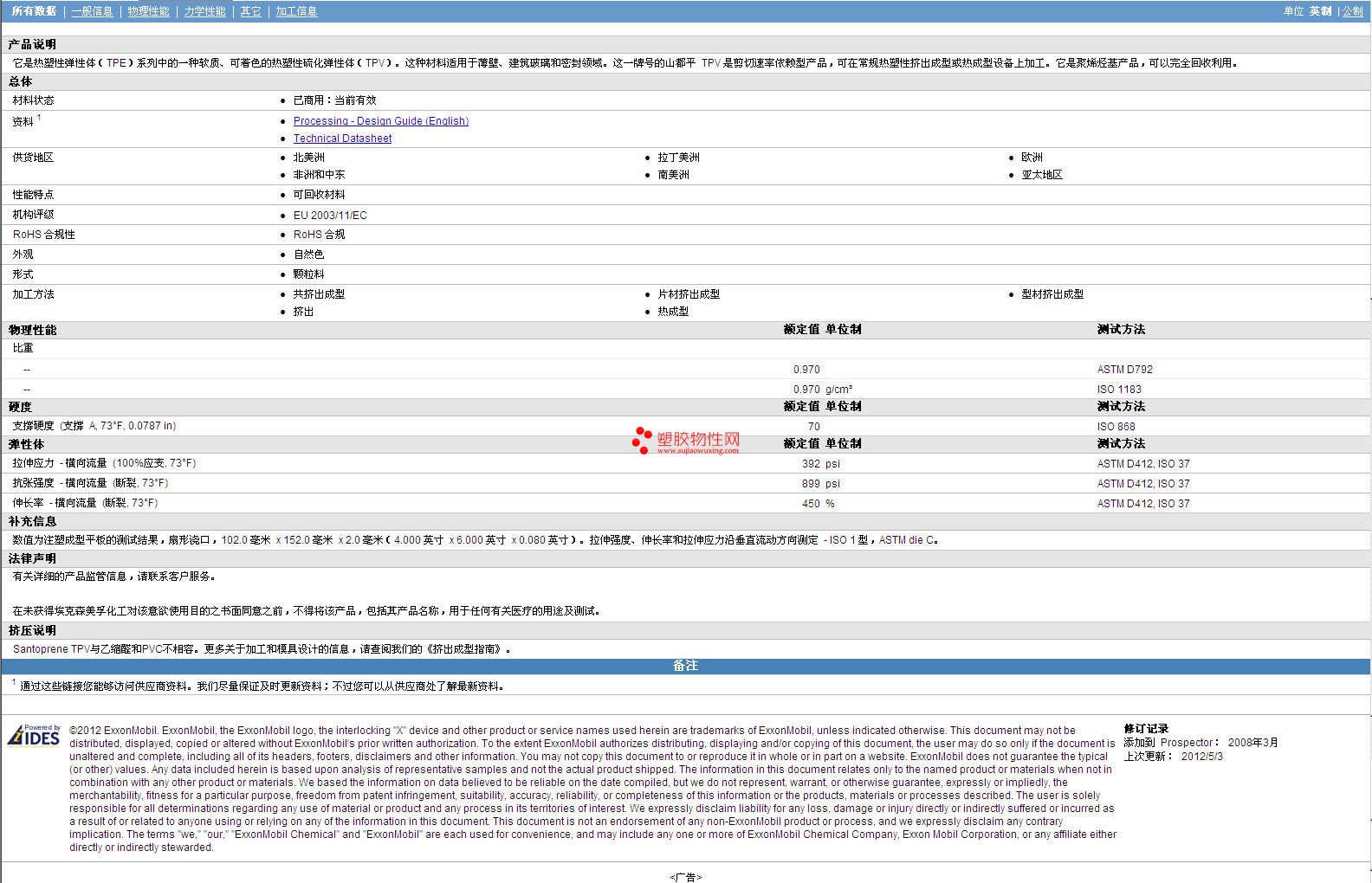
Task: Click the 补充信息 section header
Action: point(32,521)
